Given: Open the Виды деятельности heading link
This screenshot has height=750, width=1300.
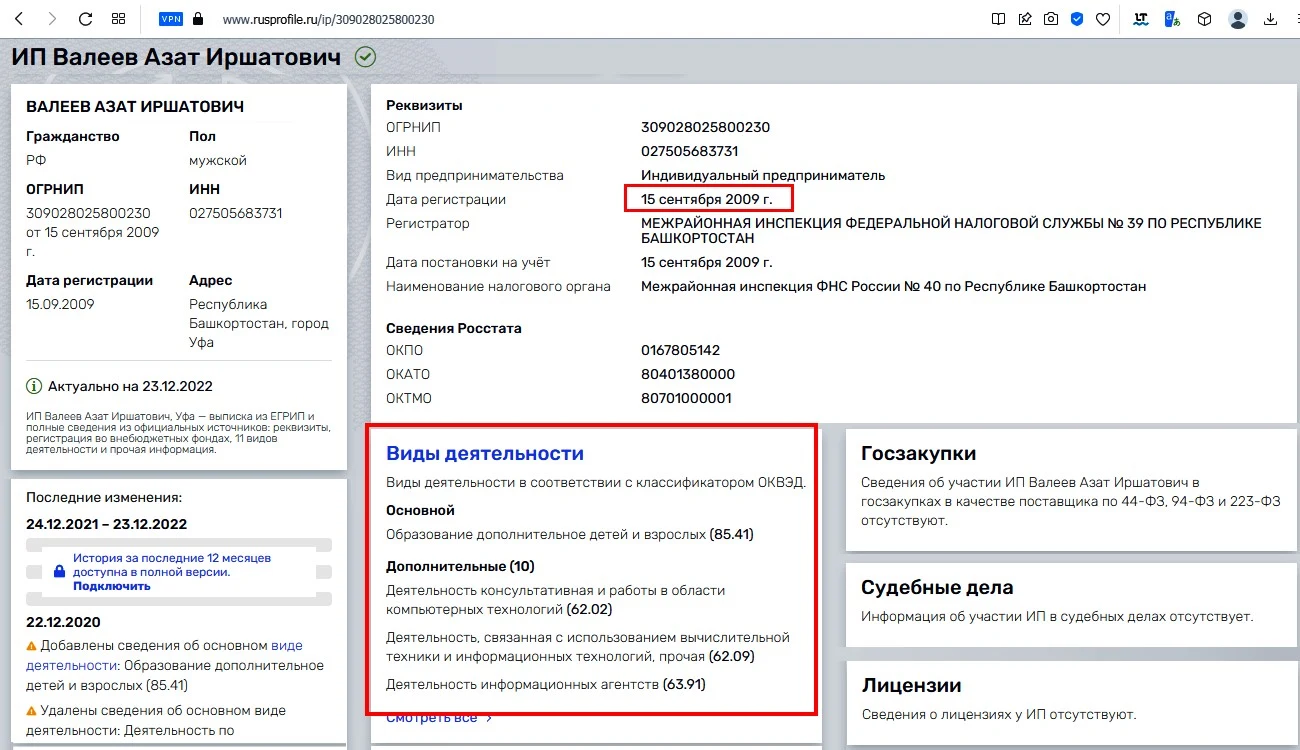Looking at the screenshot, I should coord(485,453).
